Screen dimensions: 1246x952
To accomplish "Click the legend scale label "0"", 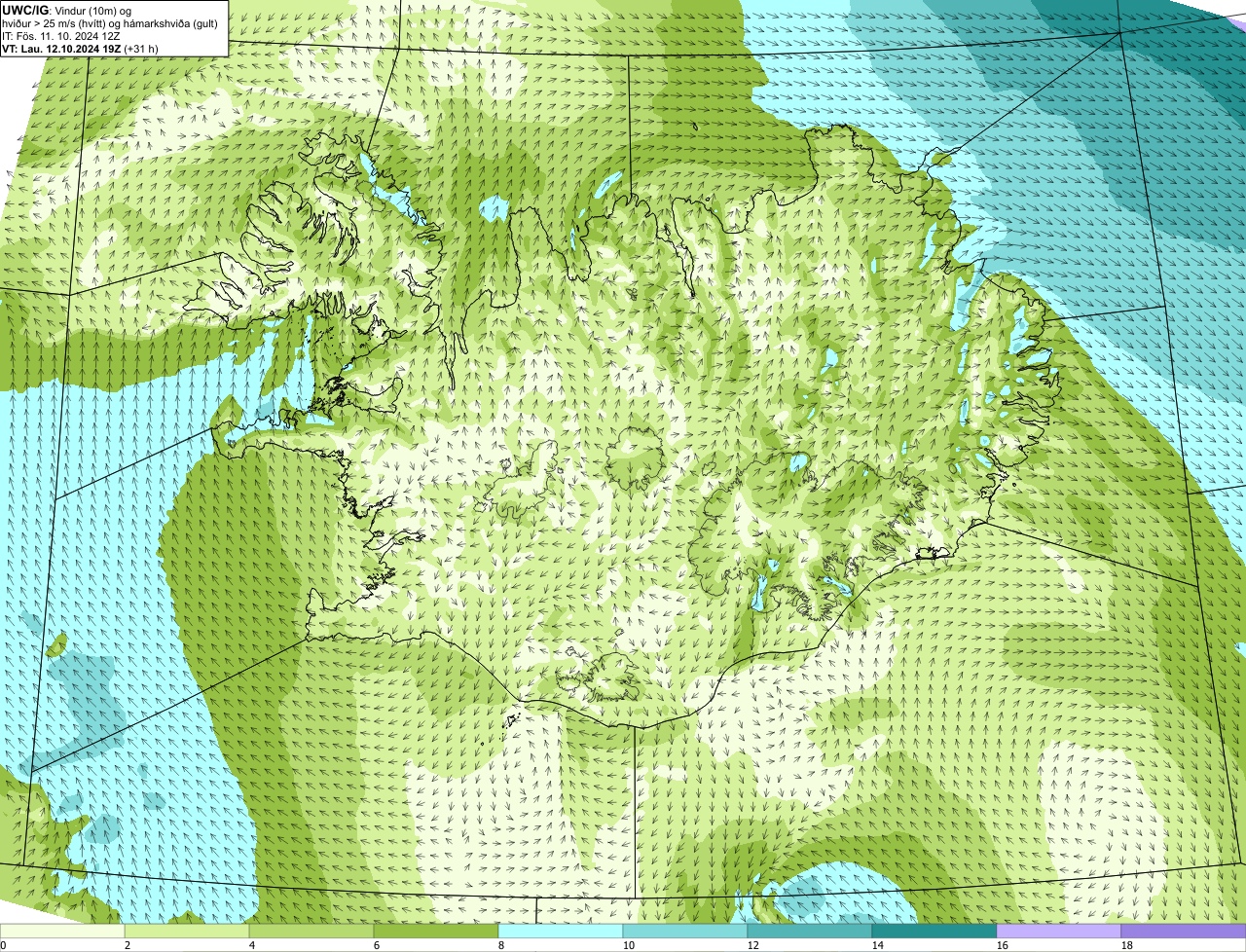I will pos(3,945).
